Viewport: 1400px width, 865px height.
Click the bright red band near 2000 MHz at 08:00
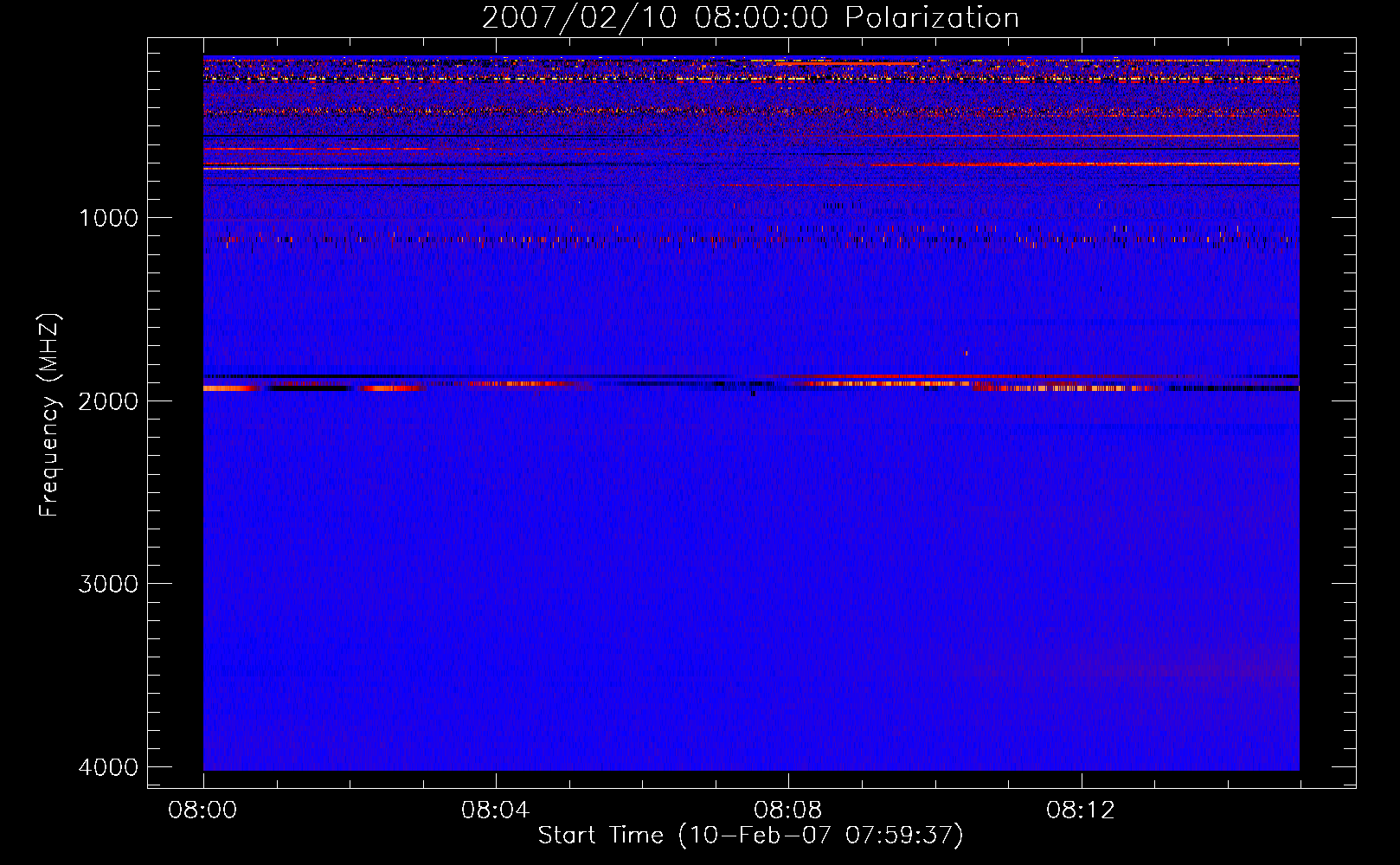click(232, 388)
